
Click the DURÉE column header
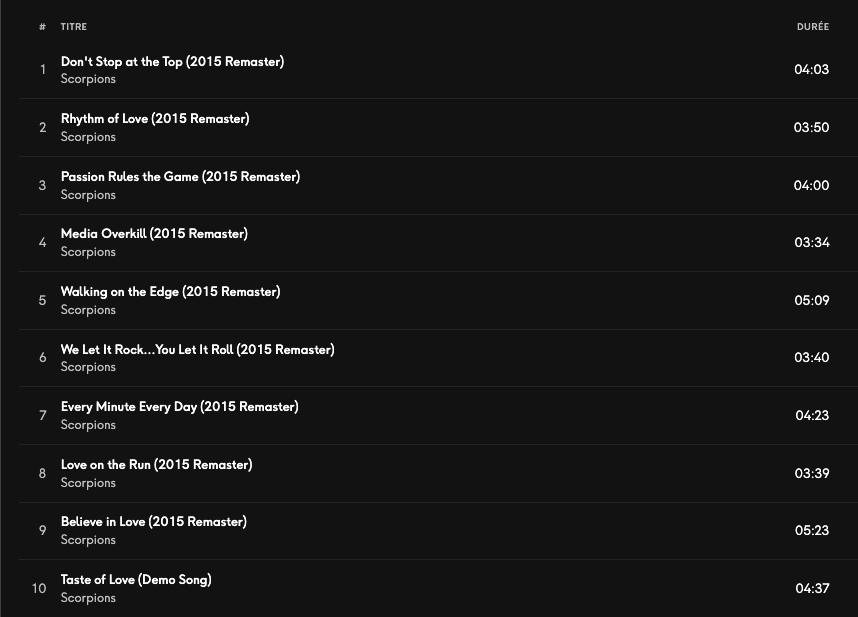[x=812, y=27]
